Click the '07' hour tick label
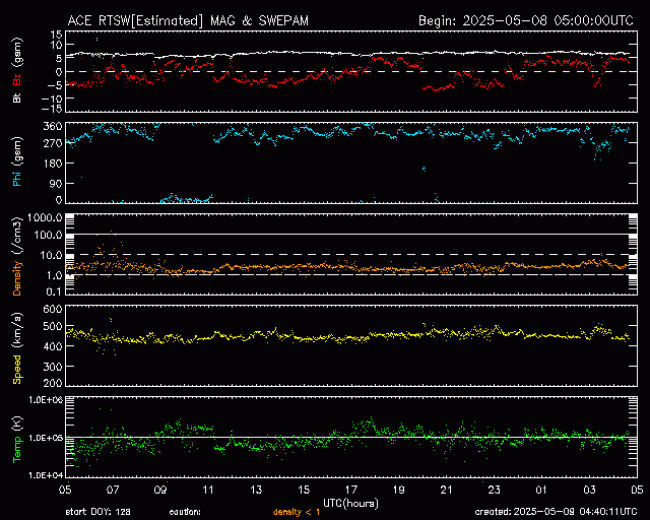The width and height of the screenshot is (650, 520). tap(113, 490)
